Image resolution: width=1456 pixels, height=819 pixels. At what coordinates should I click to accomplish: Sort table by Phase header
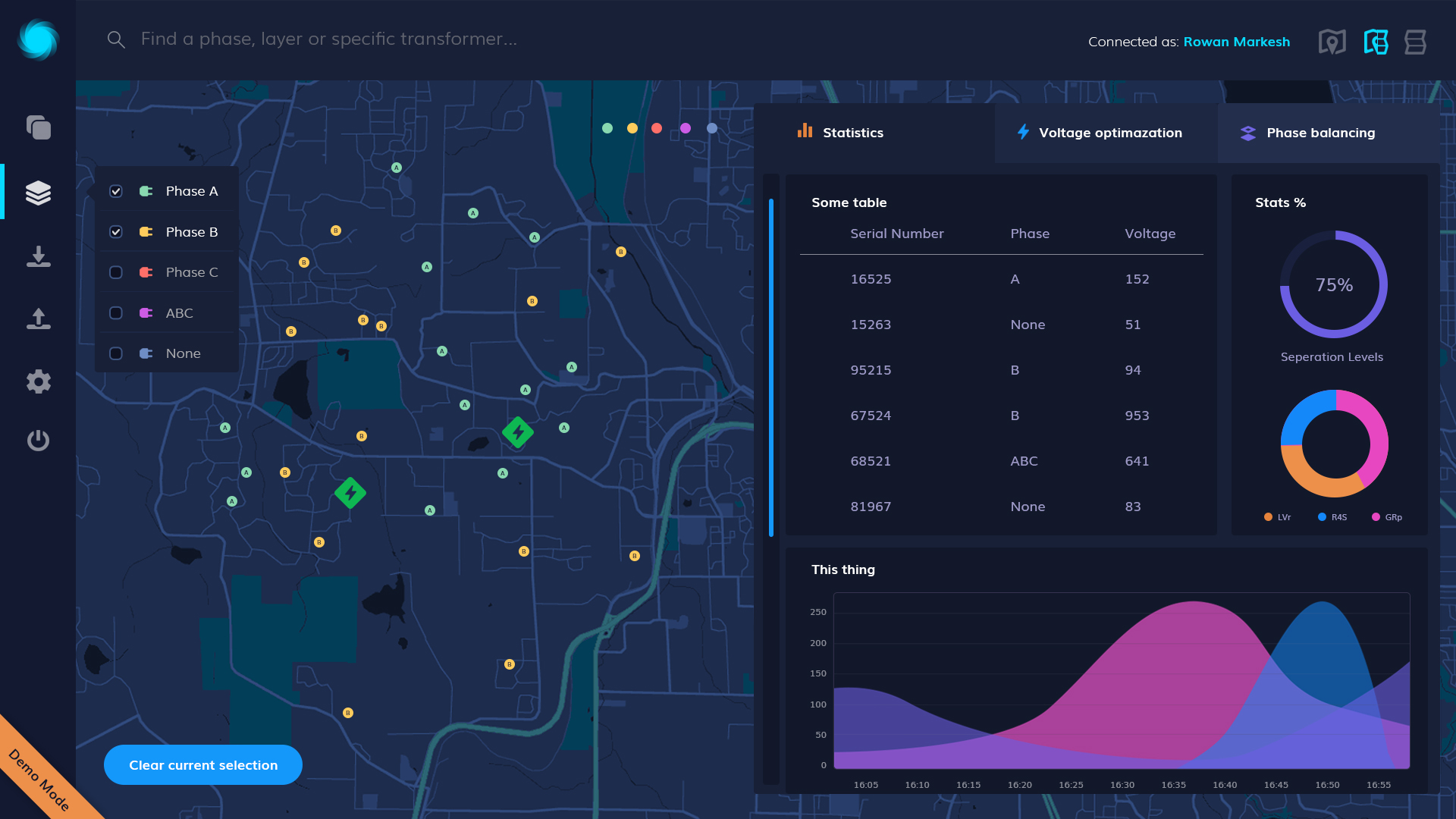[x=1030, y=234]
